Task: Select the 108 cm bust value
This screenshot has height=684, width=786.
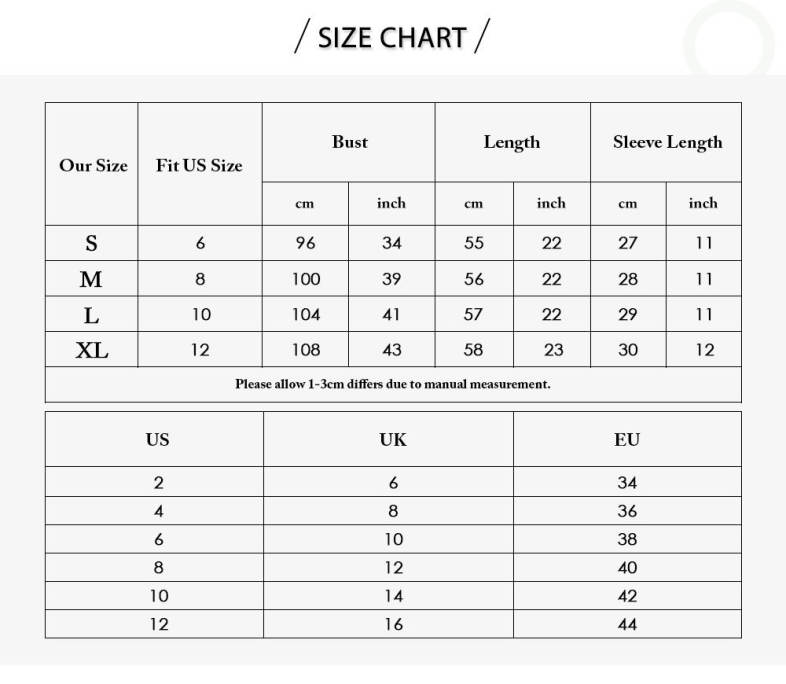Action: (305, 350)
